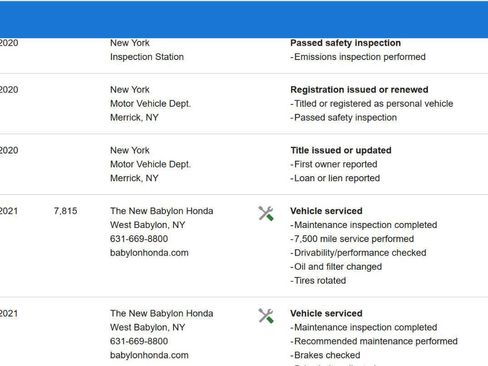The image size is (488, 366).
Task: Click the phone number 631-669-8800 in the 7,815 mile row
Action: coord(139,239)
